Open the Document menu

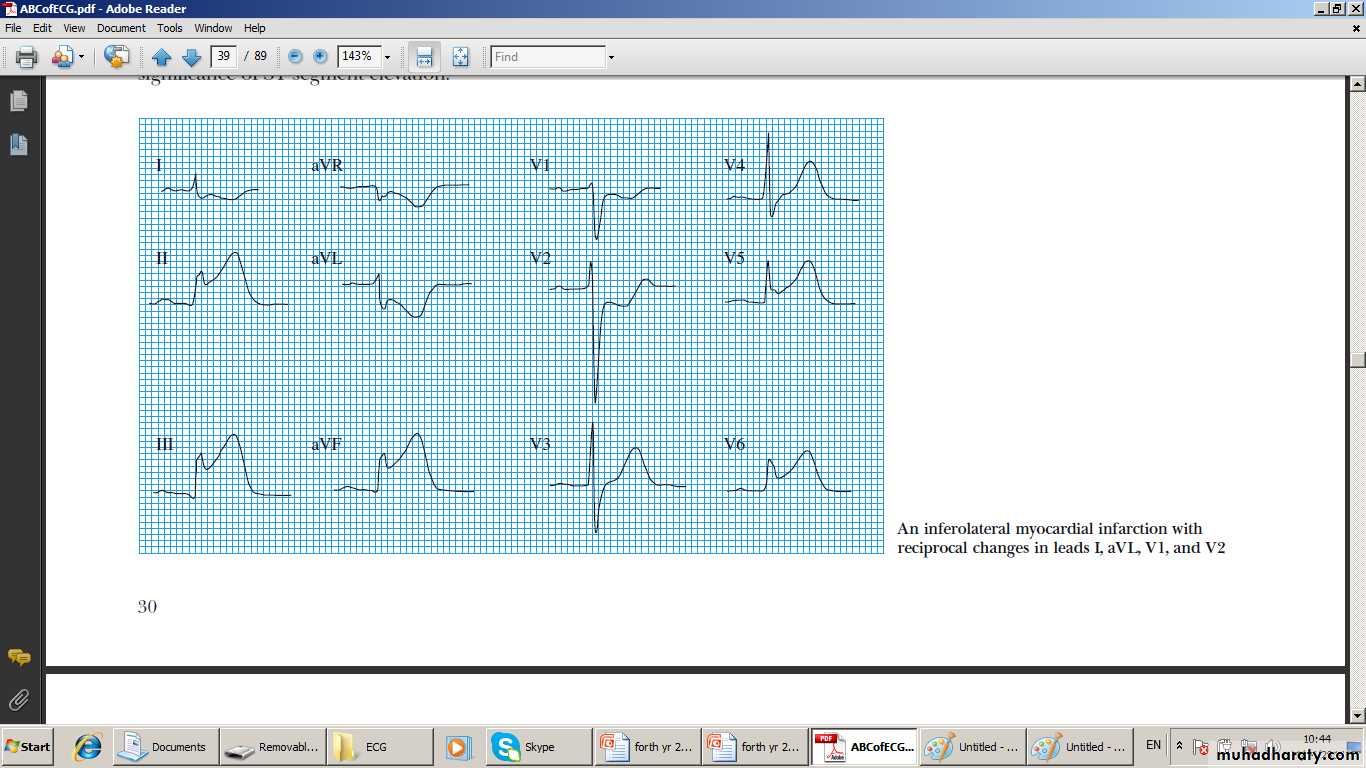[x=121, y=28]
